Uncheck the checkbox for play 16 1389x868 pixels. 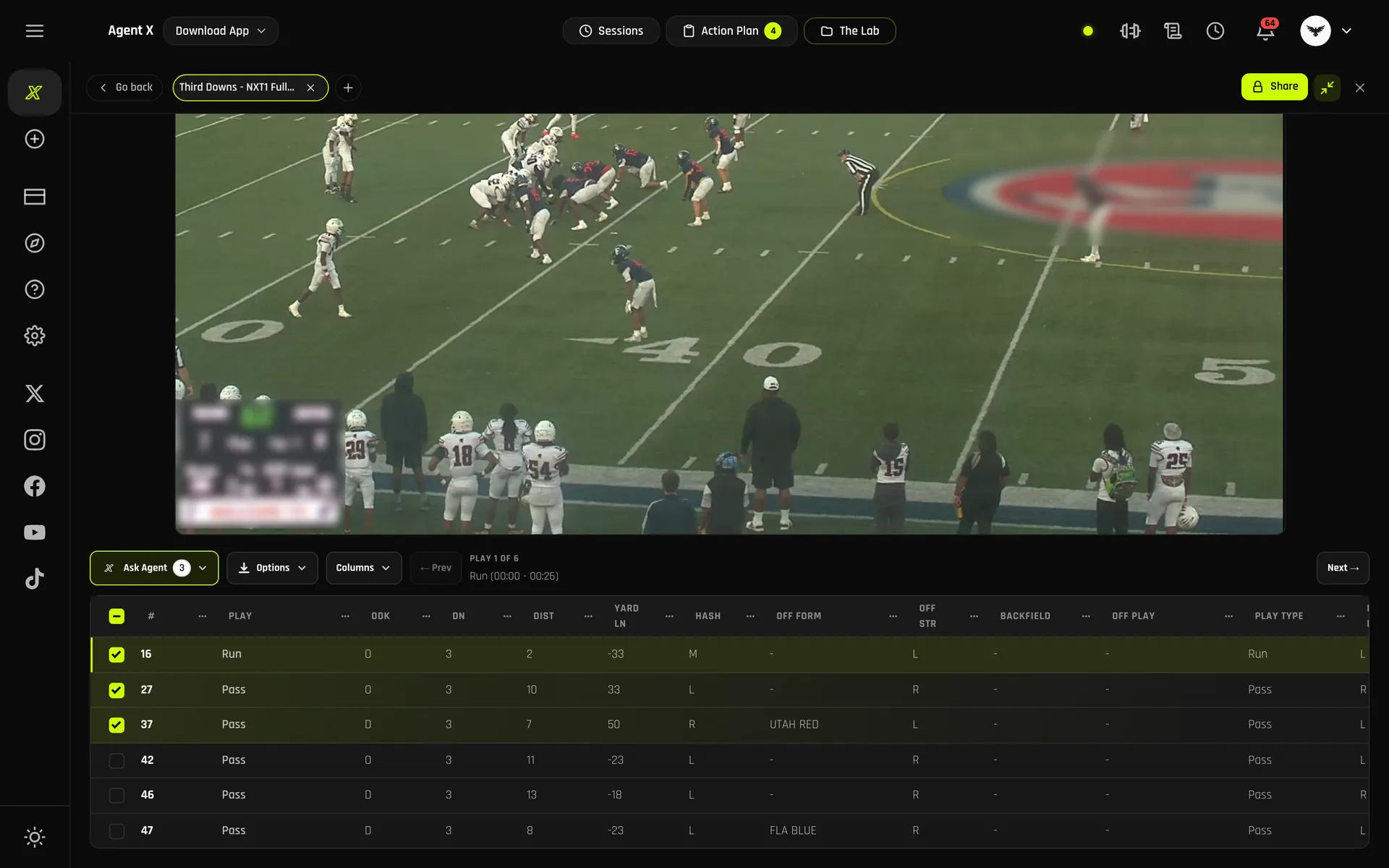[116, 655]
